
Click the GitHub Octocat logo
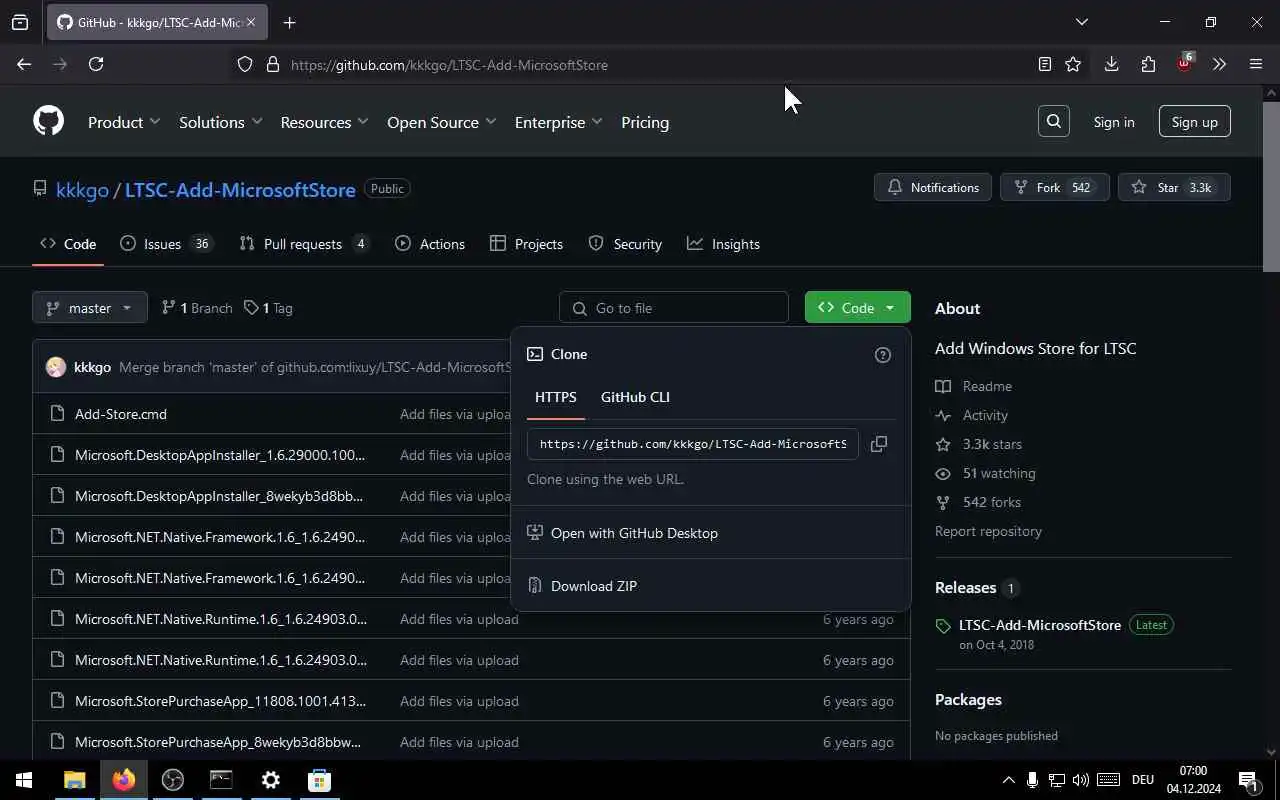coord(48,122)
